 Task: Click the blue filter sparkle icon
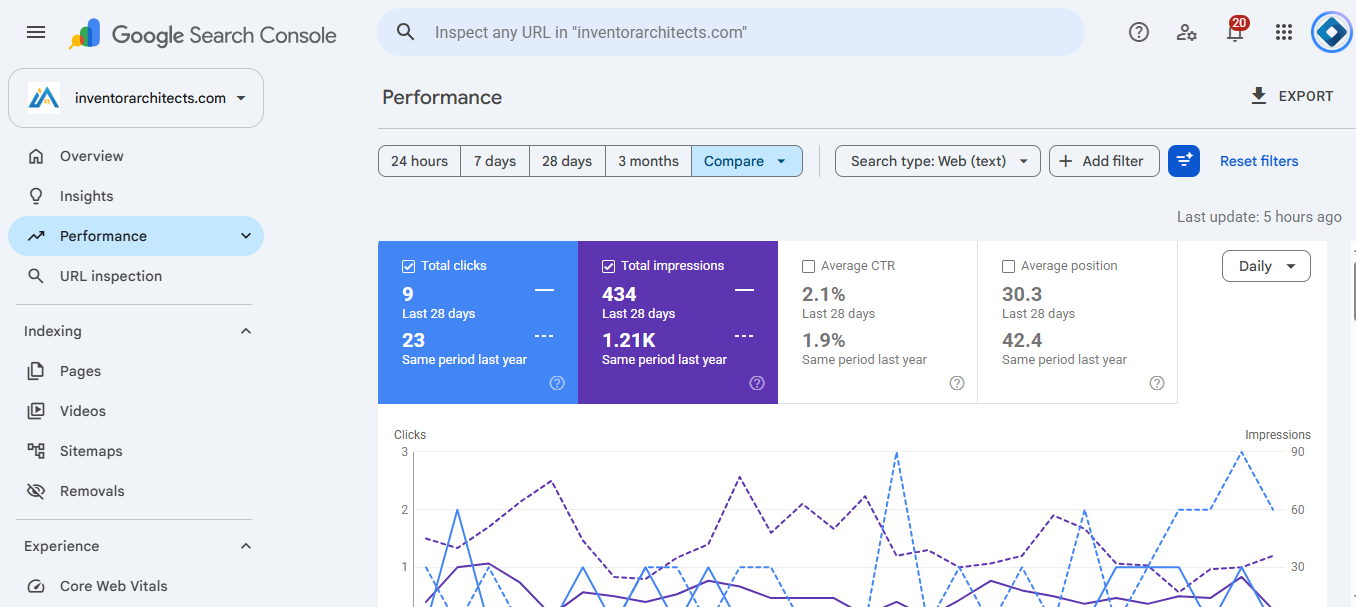[x=1184, y=161]
